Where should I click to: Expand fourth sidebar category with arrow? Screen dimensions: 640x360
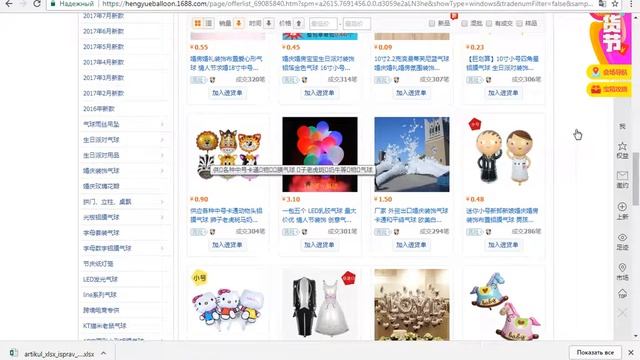pos(162,171)
